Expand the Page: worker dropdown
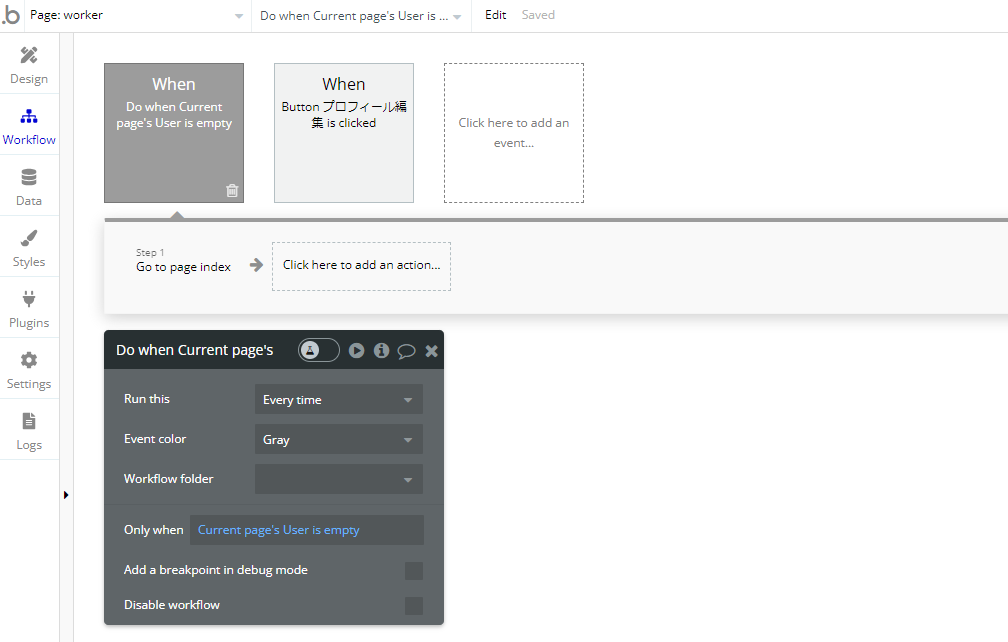 click(x=137, y=15)
